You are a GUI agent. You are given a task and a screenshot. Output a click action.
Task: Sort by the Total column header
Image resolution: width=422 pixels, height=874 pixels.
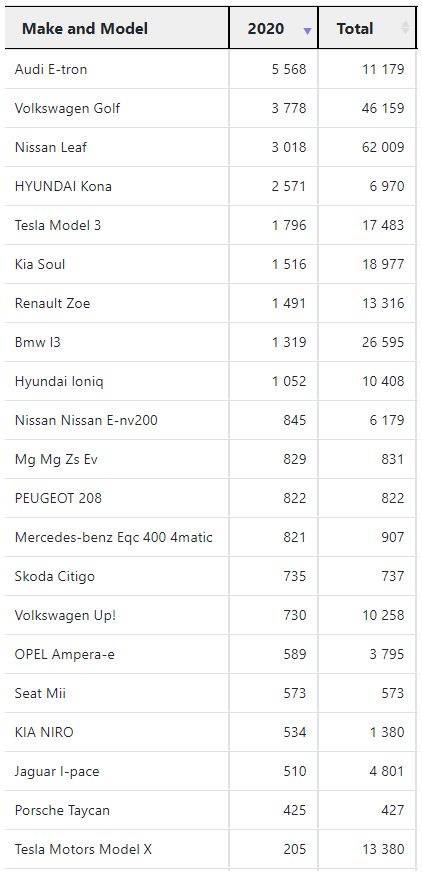click(367, 28)
